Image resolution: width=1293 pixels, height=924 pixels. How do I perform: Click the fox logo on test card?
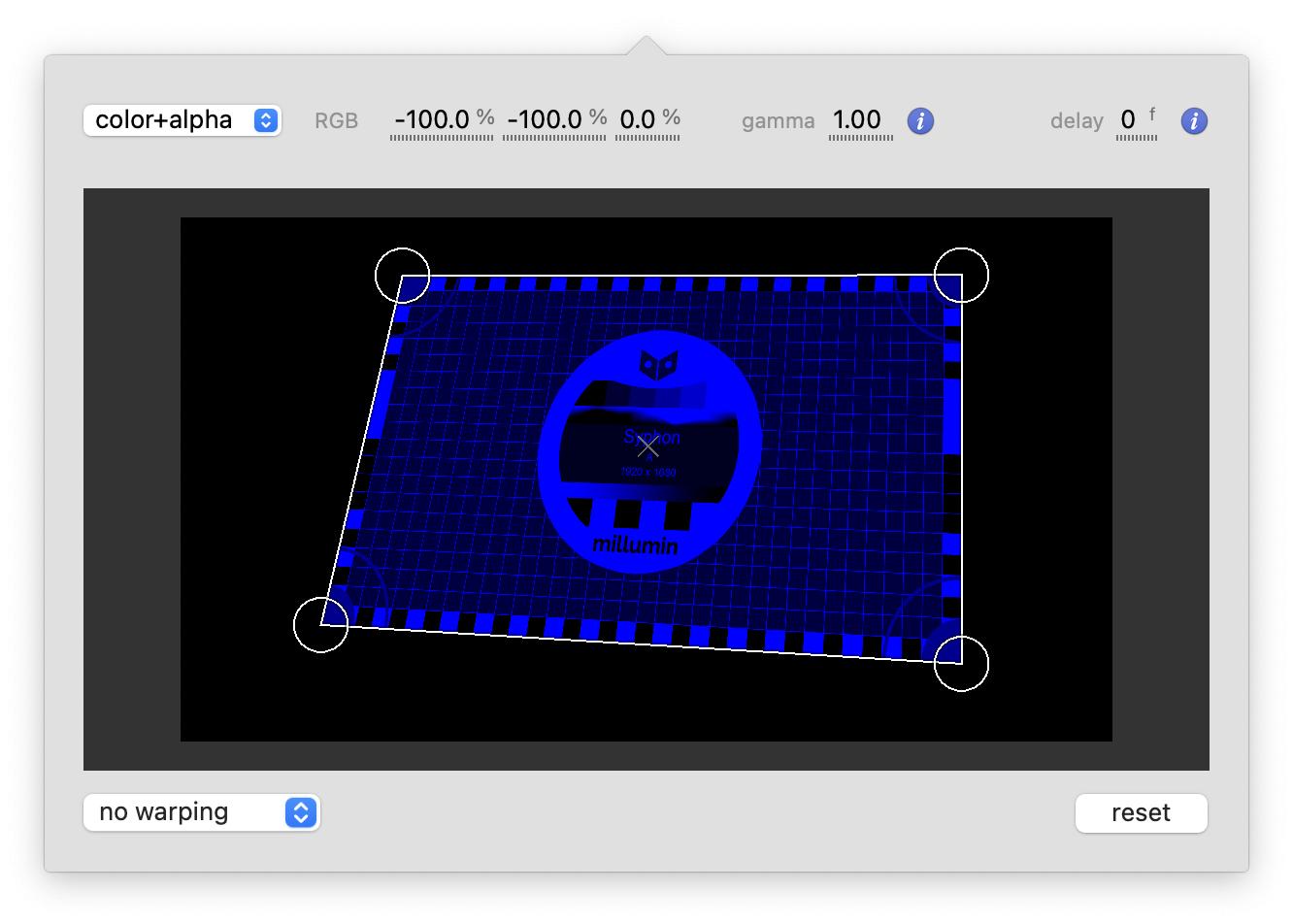pyautogui.click(x=657, y=365)
